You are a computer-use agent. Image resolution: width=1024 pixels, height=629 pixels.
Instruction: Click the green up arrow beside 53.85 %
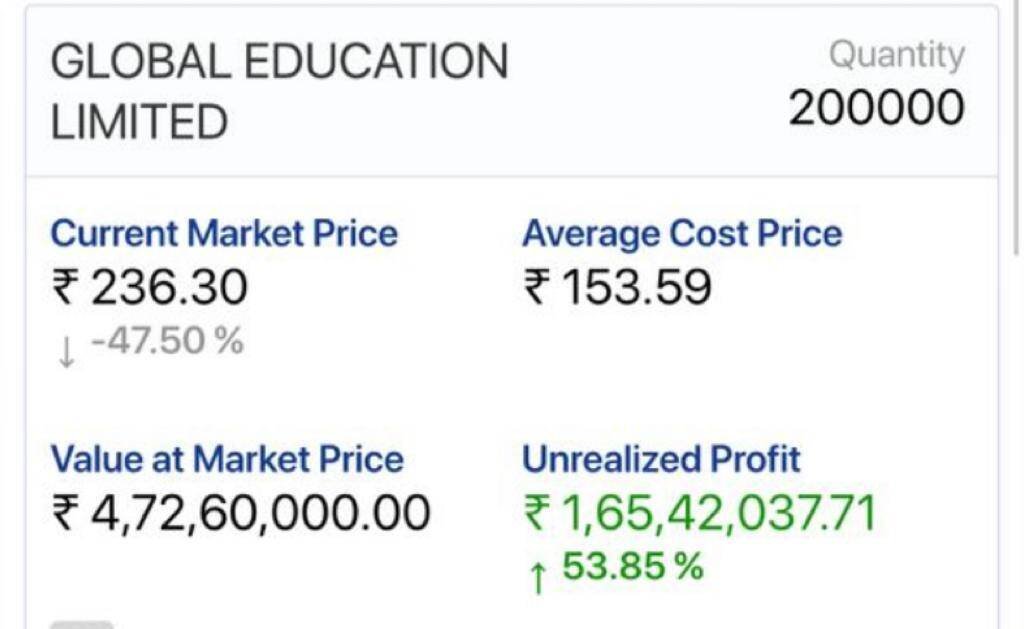(538, 577)
